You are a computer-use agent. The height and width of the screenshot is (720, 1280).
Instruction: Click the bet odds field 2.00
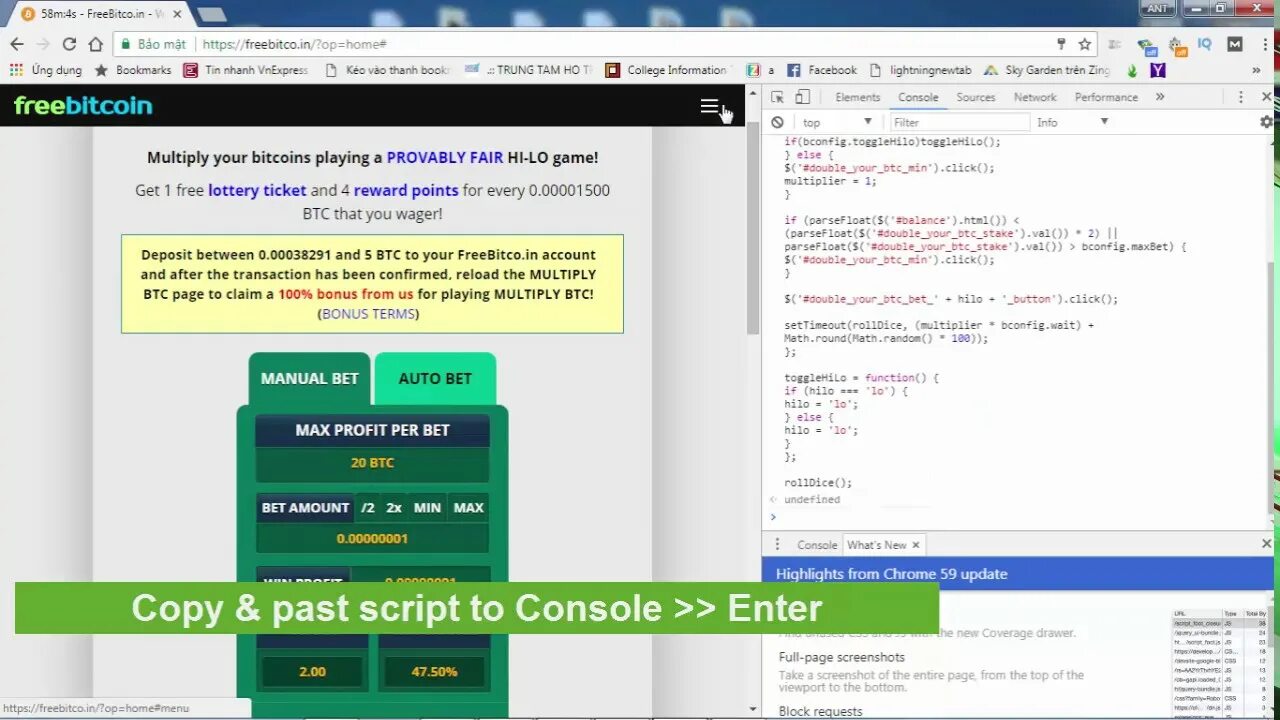tap(312, 671)
